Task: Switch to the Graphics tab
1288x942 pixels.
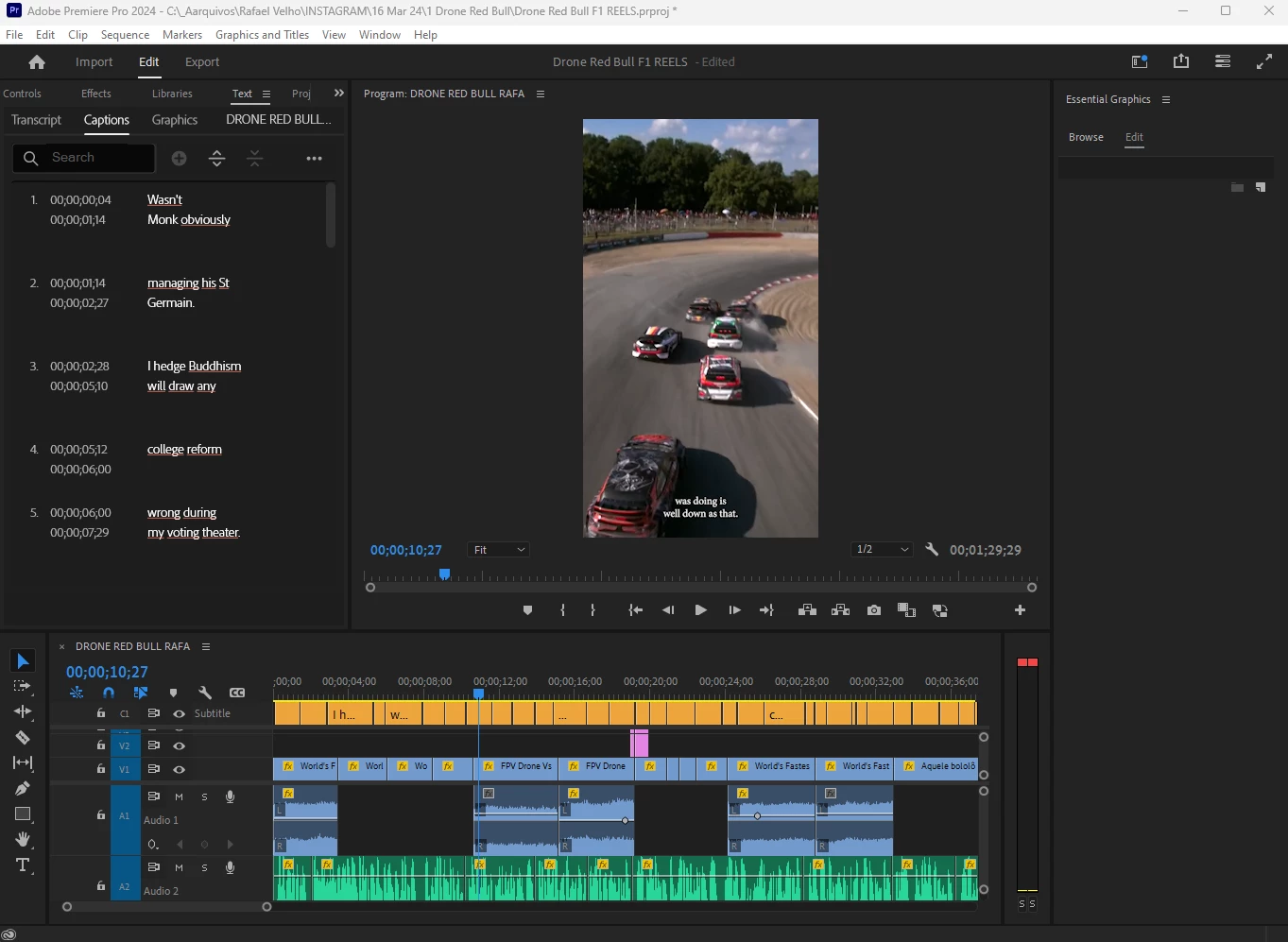Action: pyautogui.click(x=175, y=120)
